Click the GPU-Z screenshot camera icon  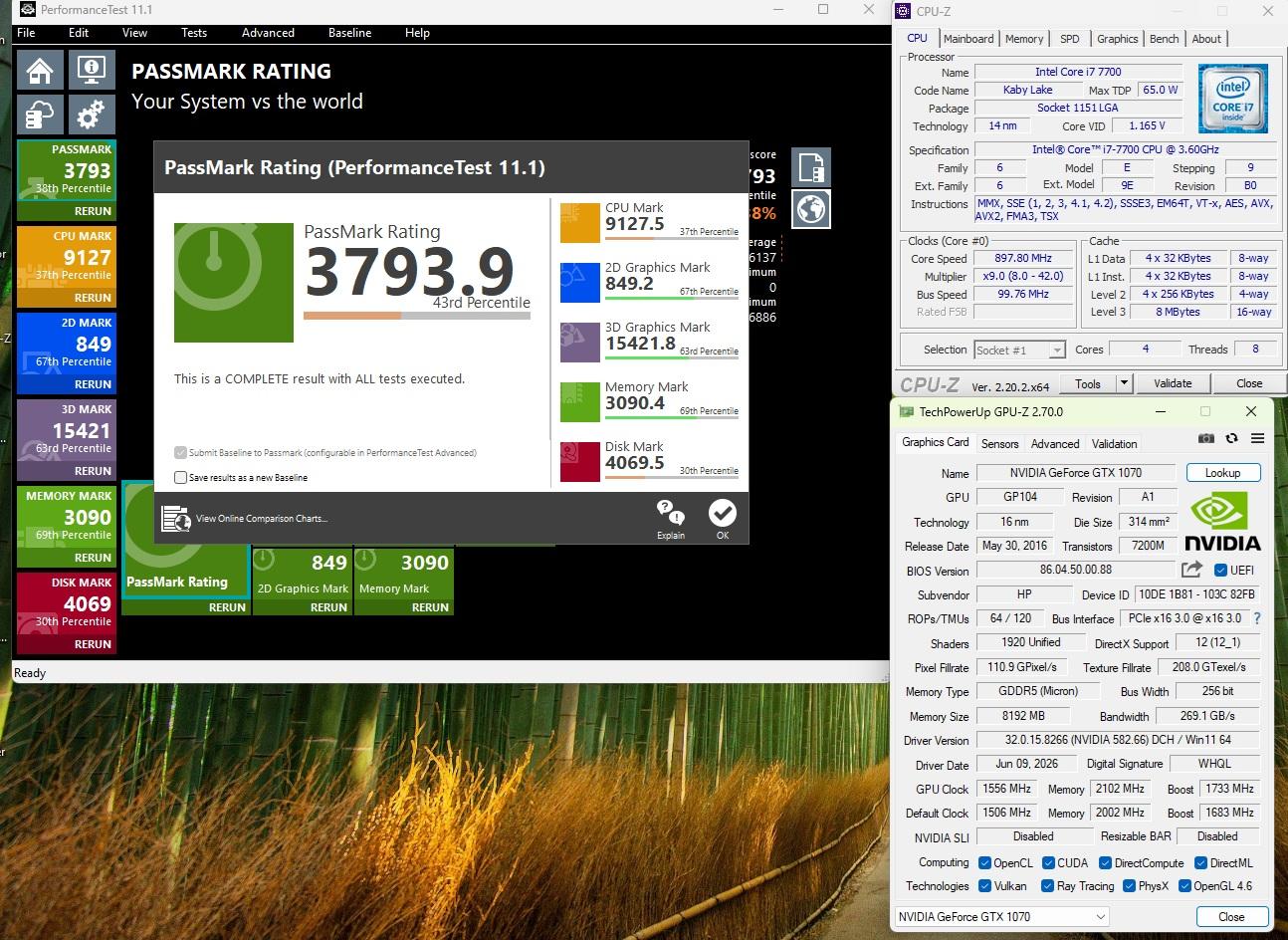(1206, 438)
